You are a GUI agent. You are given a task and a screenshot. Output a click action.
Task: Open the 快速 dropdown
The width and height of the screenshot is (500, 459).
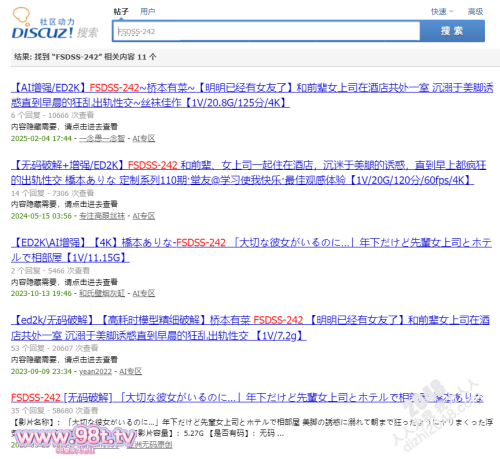(442, 12)
